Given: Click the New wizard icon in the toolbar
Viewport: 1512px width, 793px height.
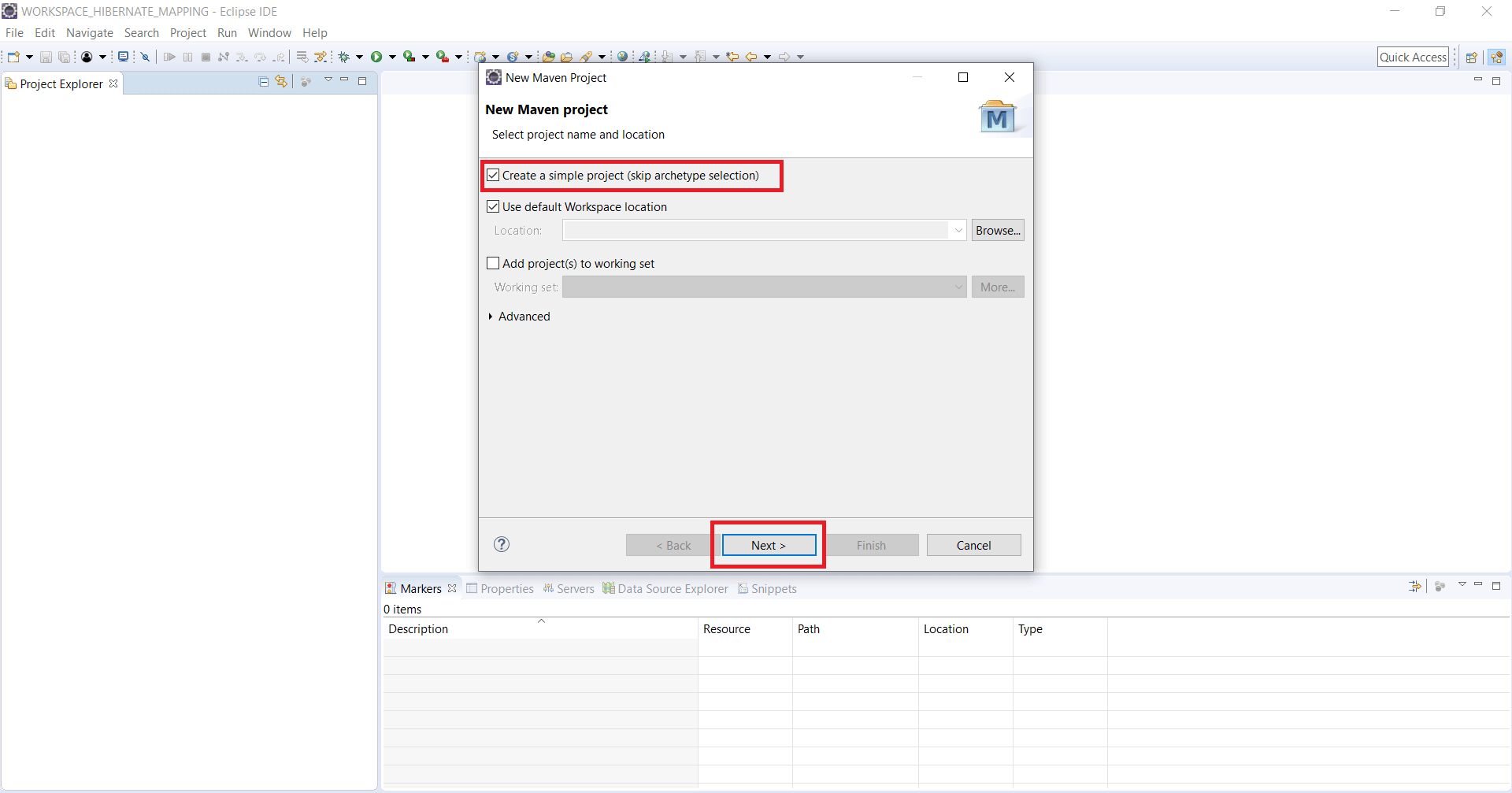Looking at the screenshot, I should pyautogui.click(x=13, y=56).
